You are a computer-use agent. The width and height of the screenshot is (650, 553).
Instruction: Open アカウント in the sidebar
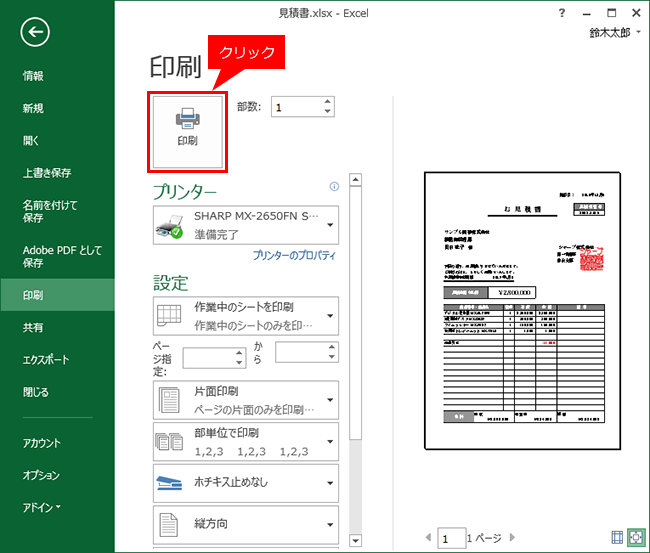(41, 443)
